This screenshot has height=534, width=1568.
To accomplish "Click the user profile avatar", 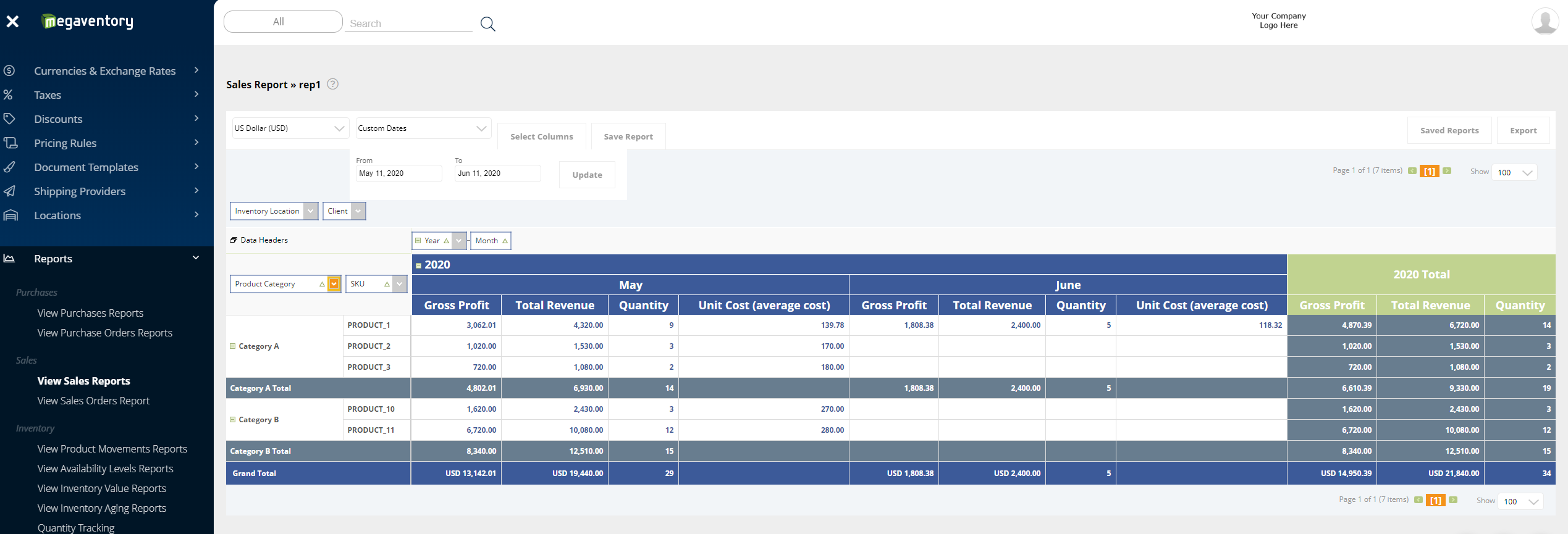I will coord(1544,22).
